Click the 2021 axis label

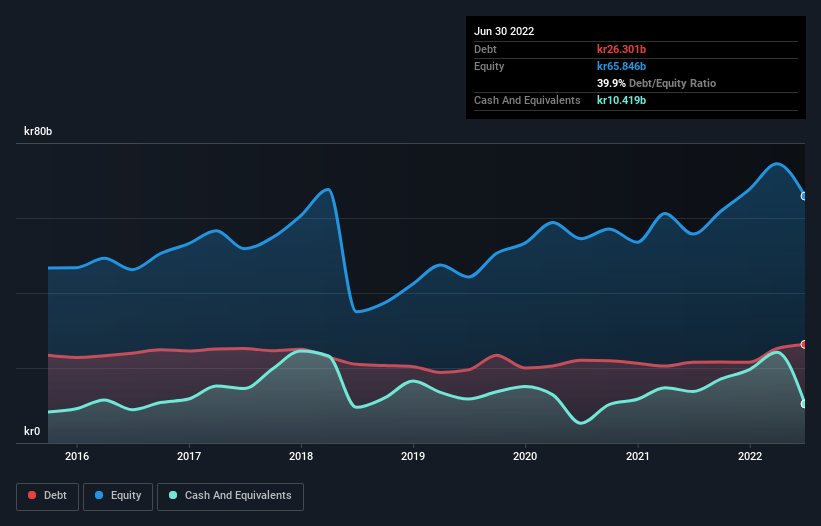[x=638, y=456]
